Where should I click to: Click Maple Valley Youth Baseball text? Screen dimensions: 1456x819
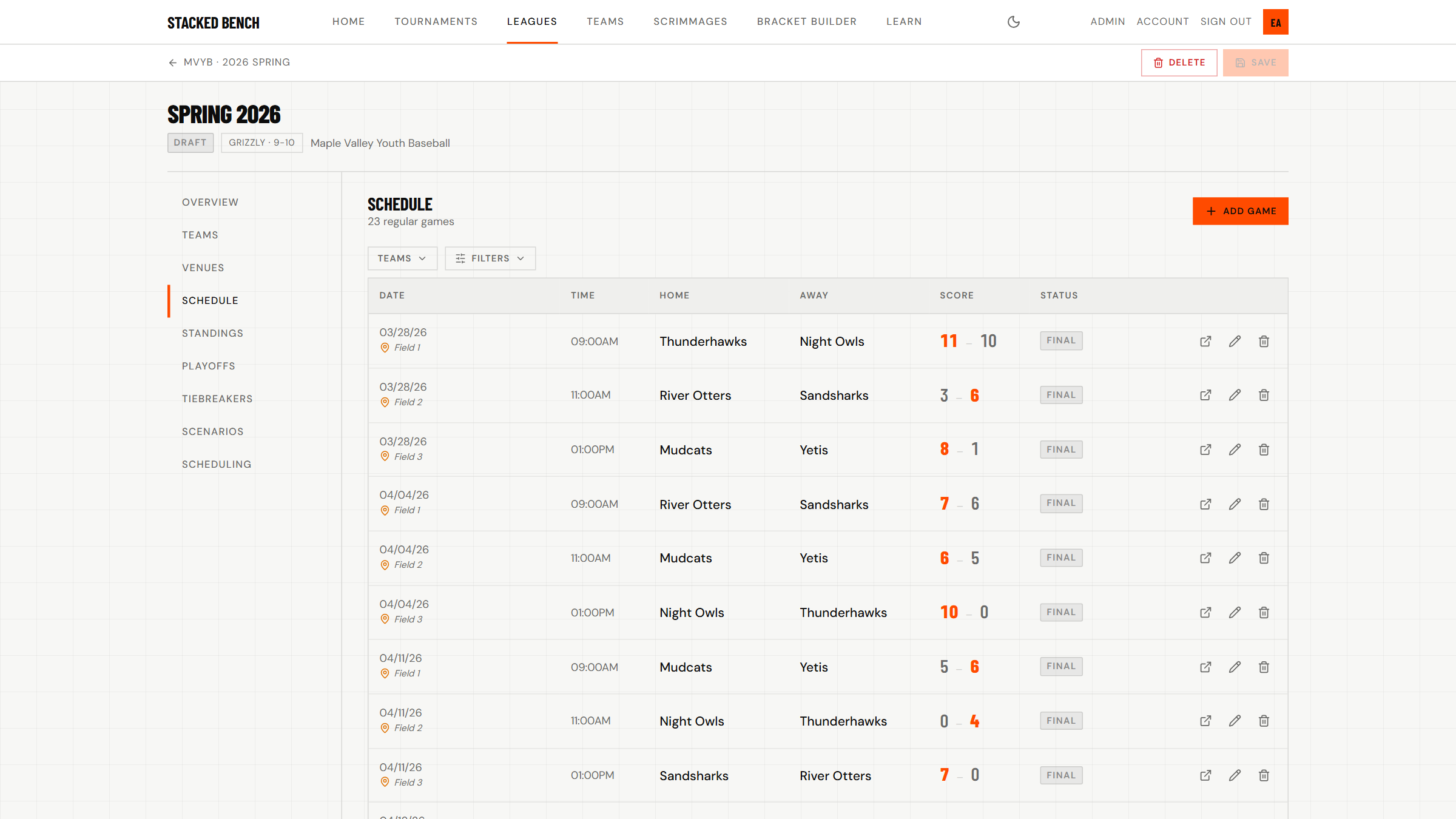pyautogui.click(x=380, y=143)
